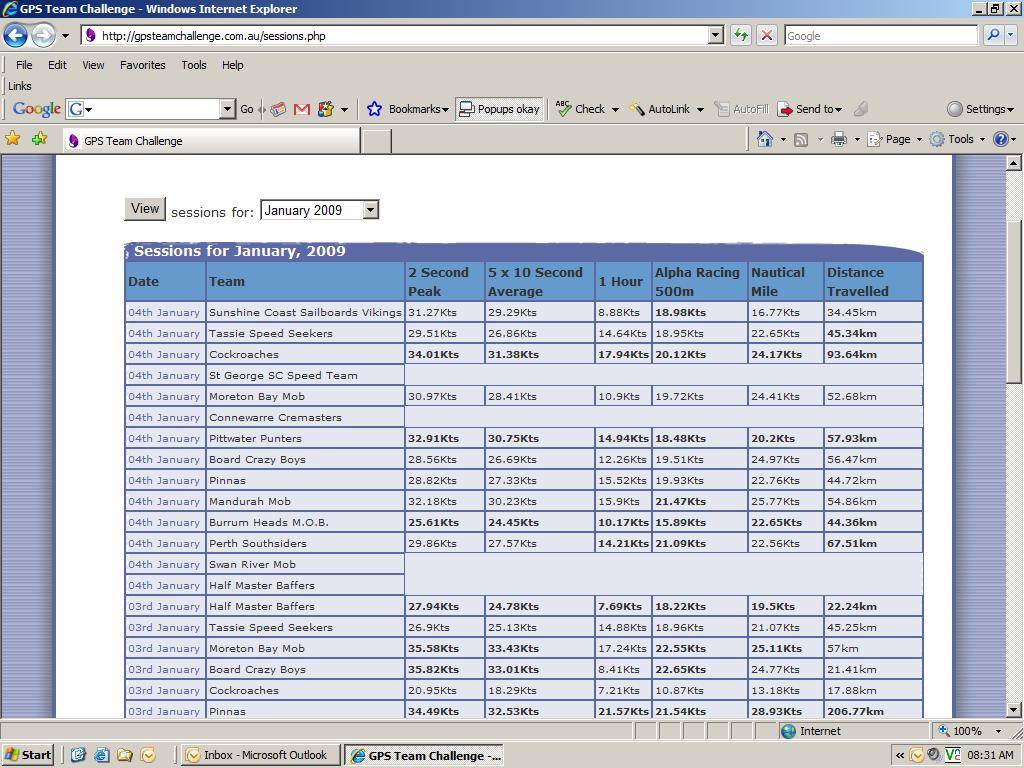Screen dimensions: 1024x768
Task: Click the RSS feeds icon
Action: point(801,140)
